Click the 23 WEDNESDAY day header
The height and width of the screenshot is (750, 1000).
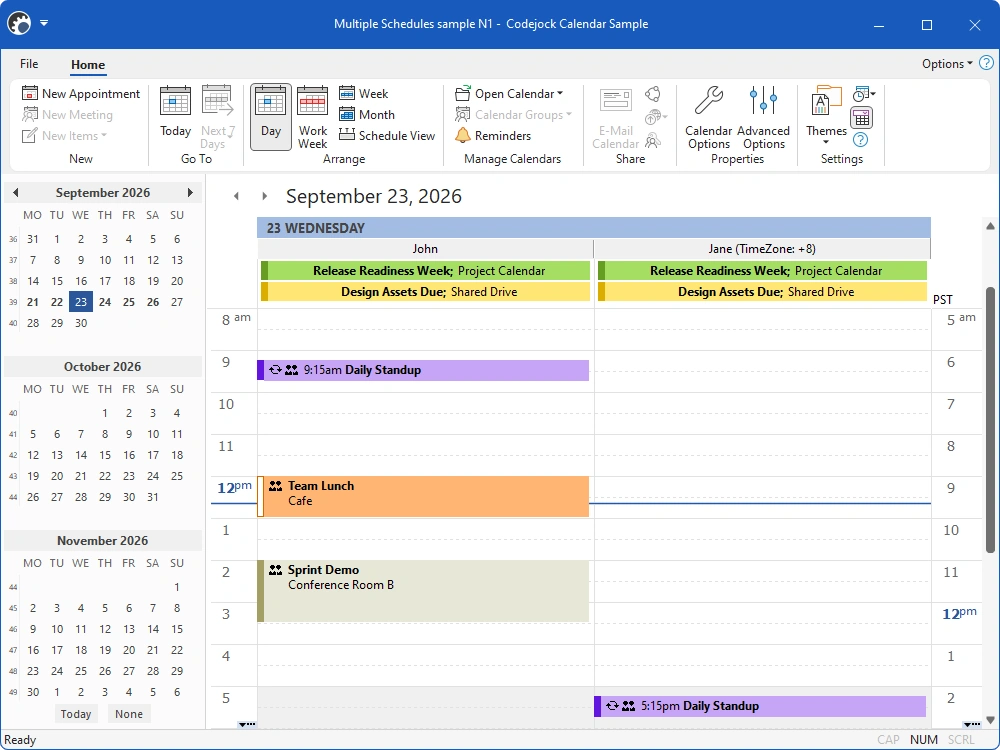tap(594, 228)
